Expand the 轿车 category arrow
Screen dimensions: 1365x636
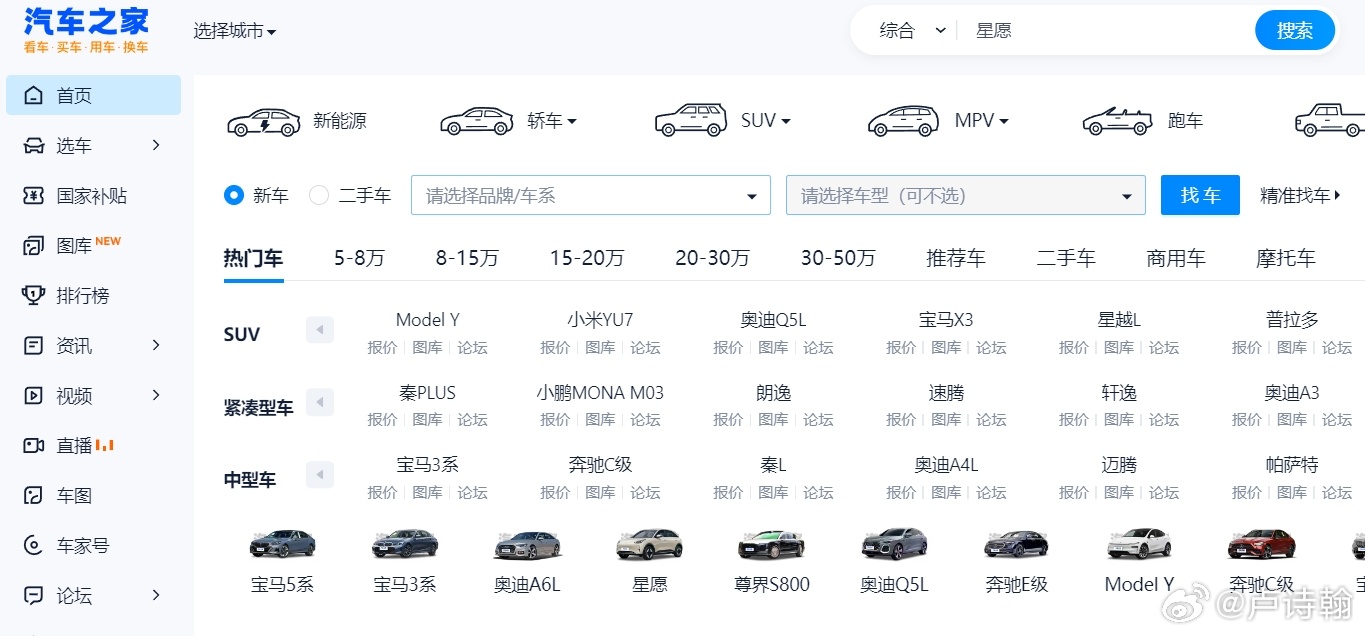572,122
